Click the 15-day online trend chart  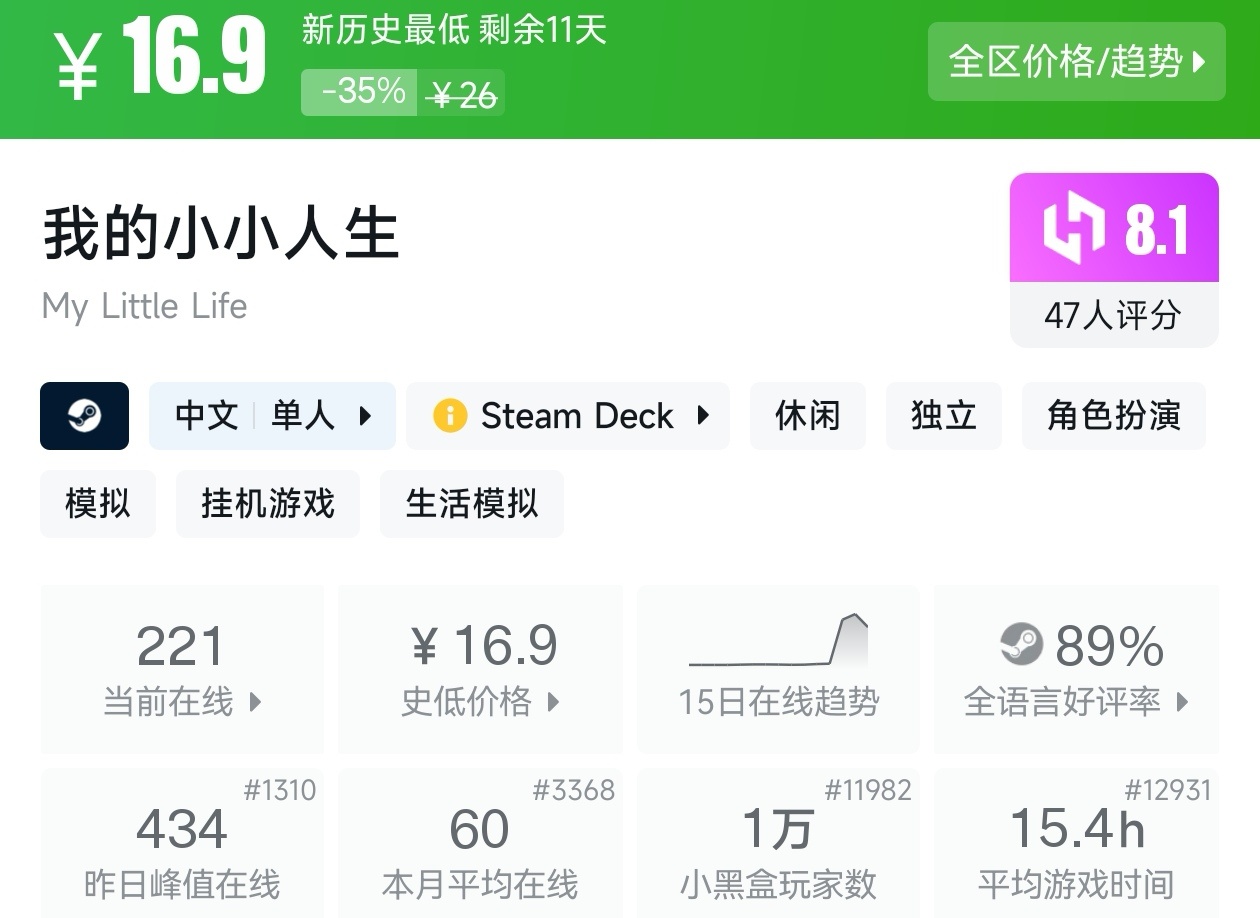779,640
